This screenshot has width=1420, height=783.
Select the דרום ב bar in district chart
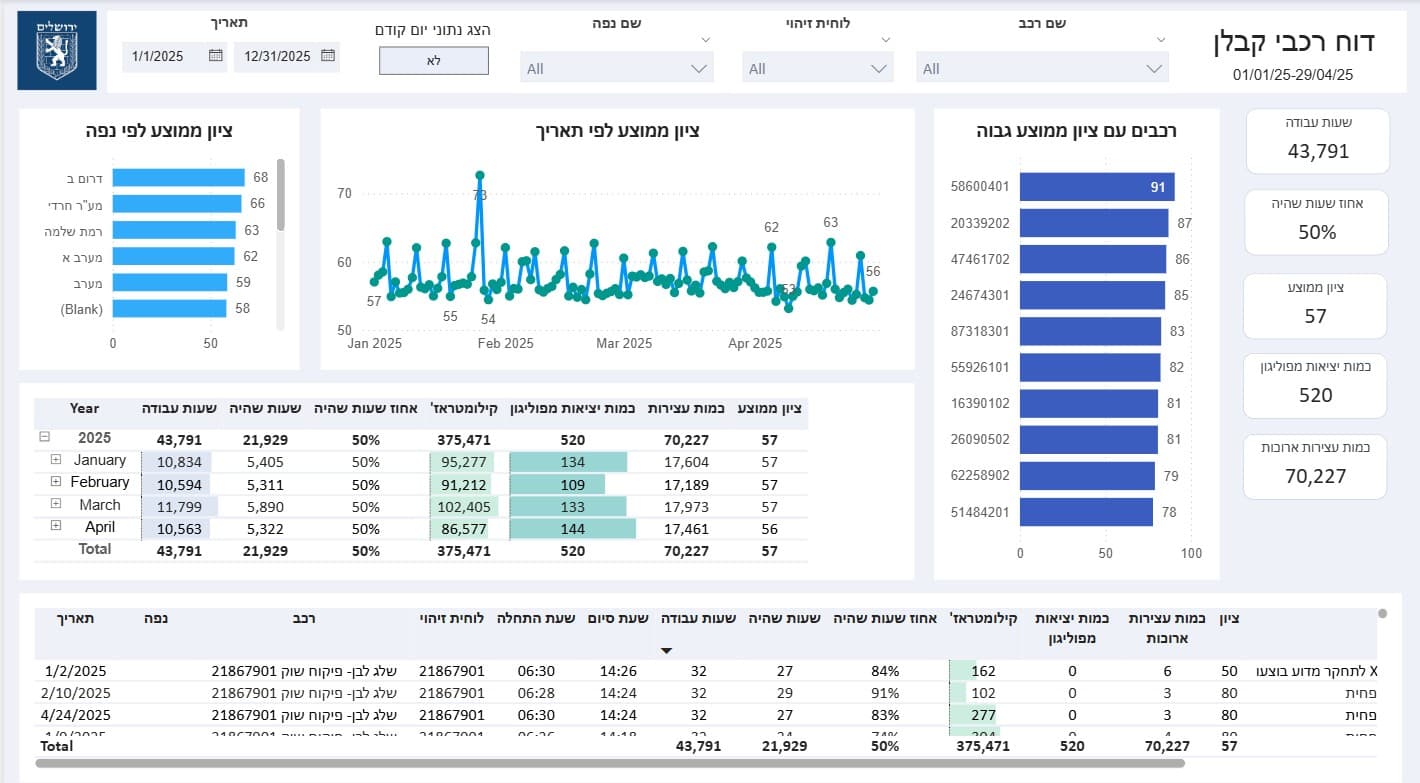pyautogui.click(x=178, y=177)
